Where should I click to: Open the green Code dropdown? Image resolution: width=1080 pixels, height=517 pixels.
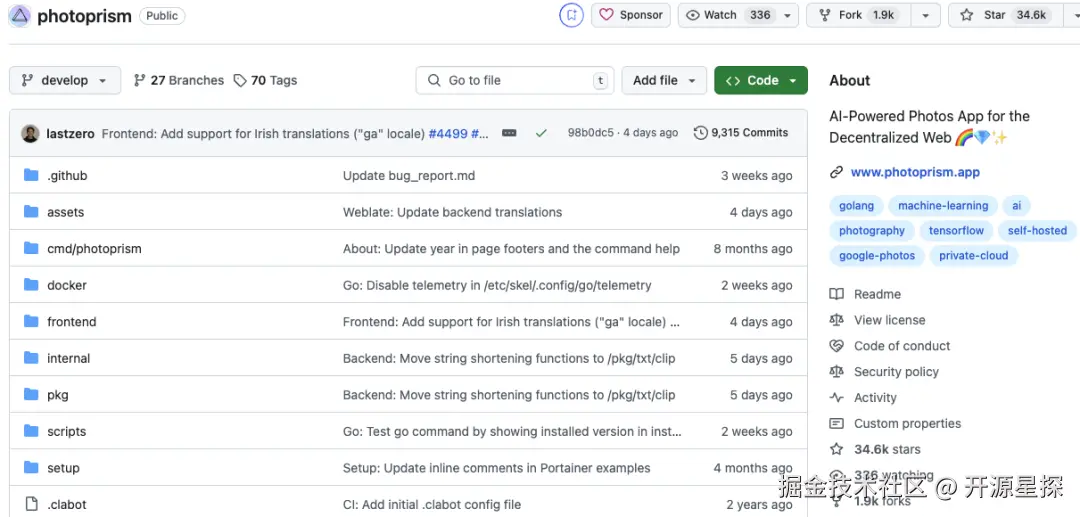point(760,80)
